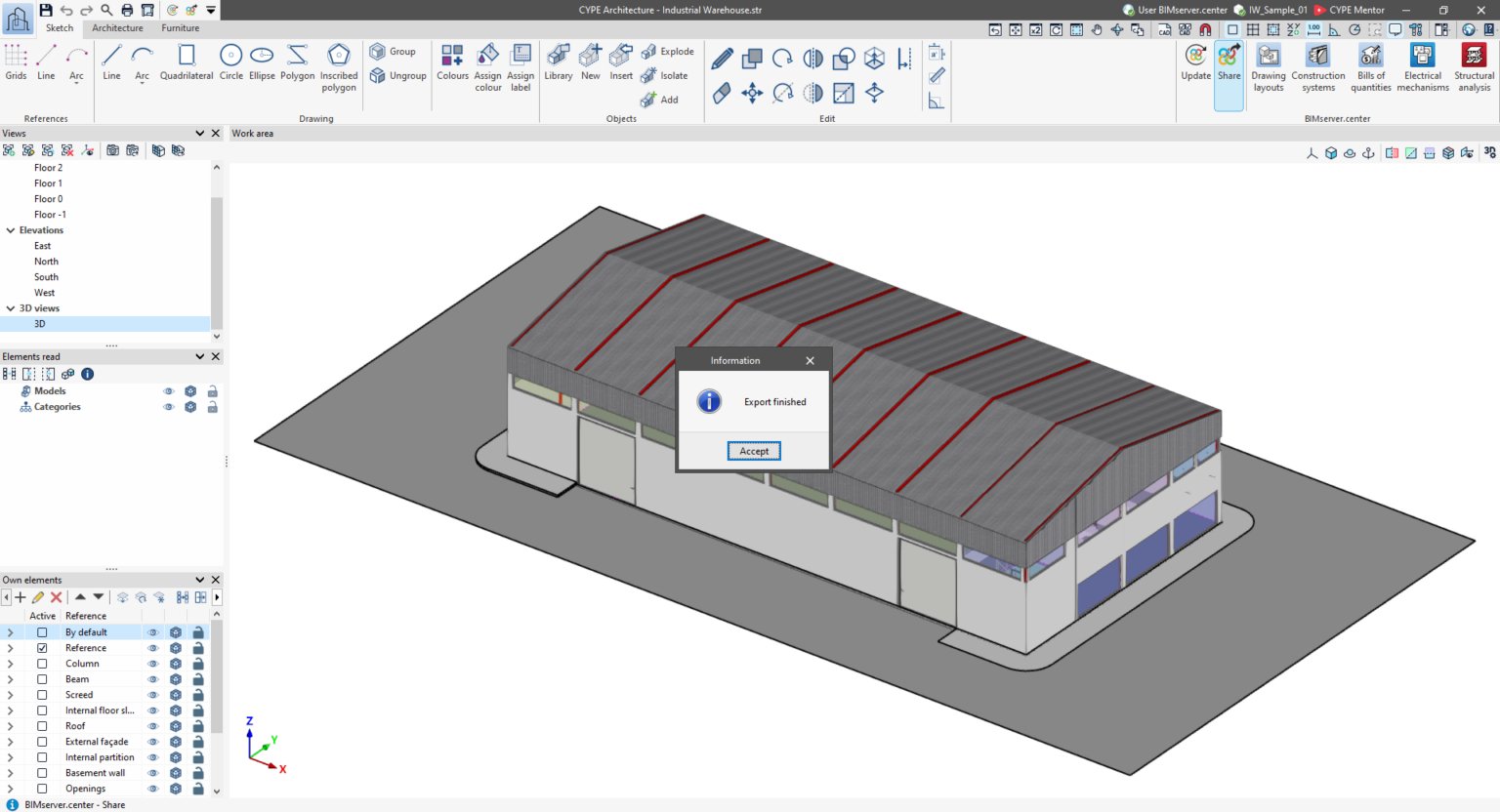1500x812 pixels.
Task: Click the IW_Sample_01 project label
Action: tap(1271, 10)
